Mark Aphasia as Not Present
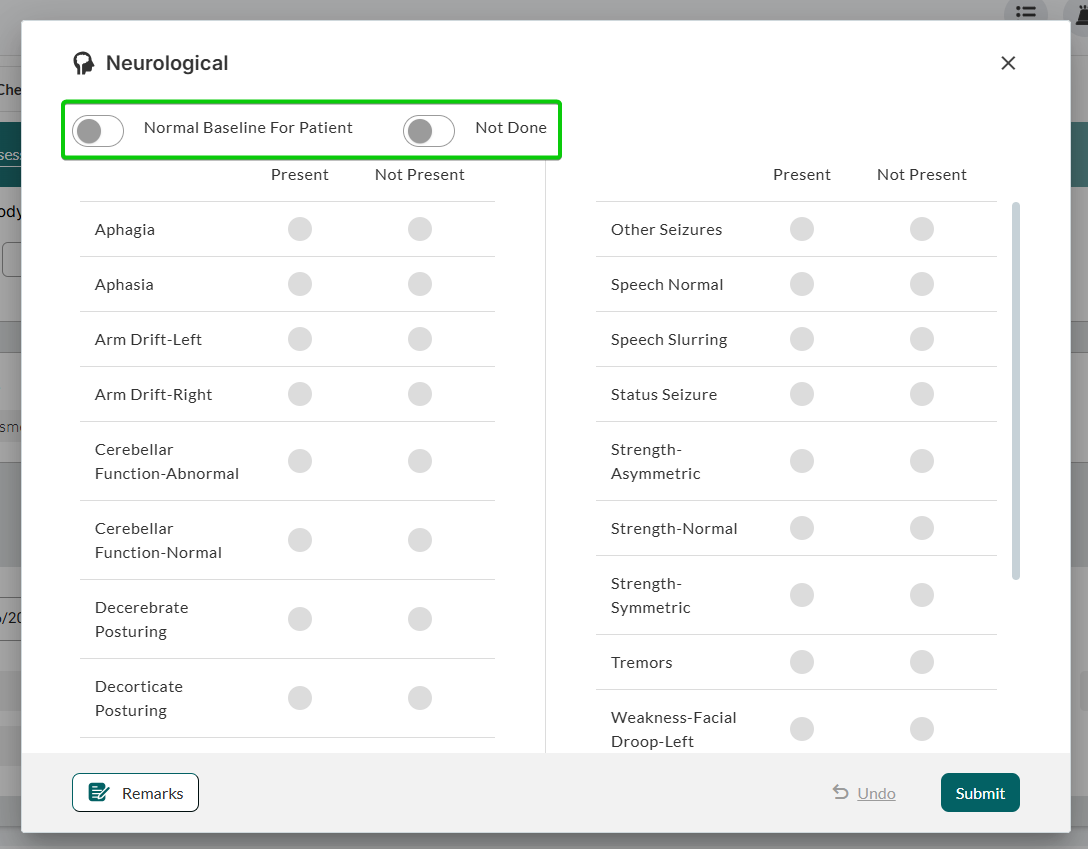The width and height of the screenshot is (1088, 849). coord(420,284)
